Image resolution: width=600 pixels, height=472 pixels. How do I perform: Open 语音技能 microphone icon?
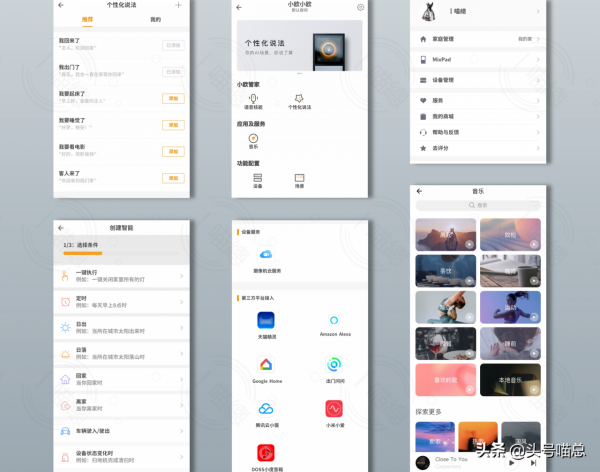tap(253, 99)
